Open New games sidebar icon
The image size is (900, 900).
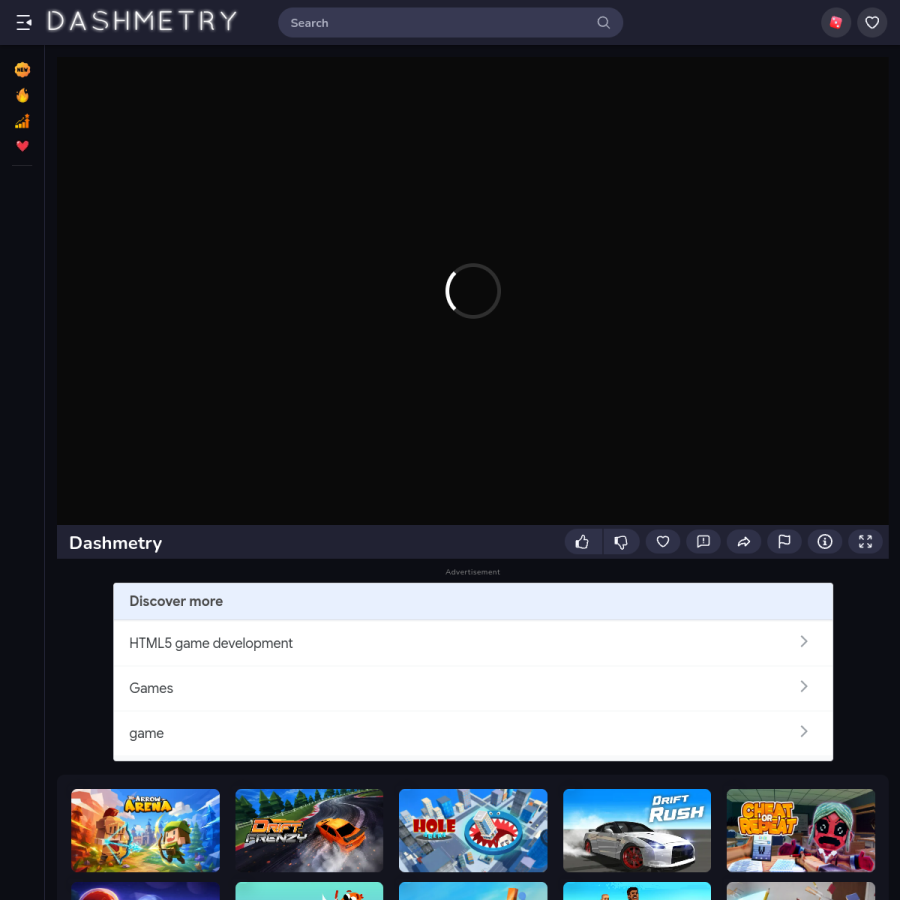point(22,69)
